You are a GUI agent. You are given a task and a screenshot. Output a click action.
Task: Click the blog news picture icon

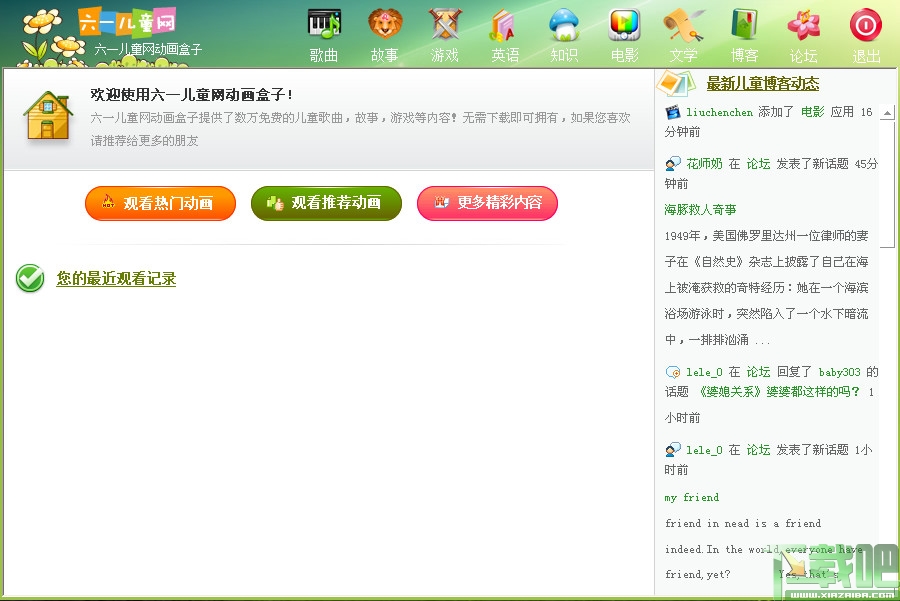click(676, 83)
